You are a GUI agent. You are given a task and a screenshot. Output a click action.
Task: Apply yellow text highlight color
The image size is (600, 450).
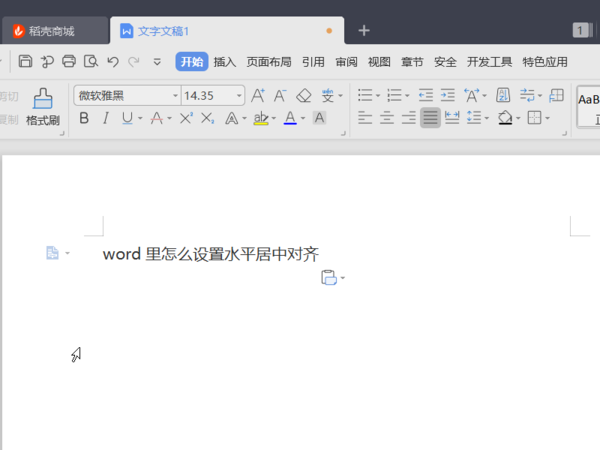261,118
